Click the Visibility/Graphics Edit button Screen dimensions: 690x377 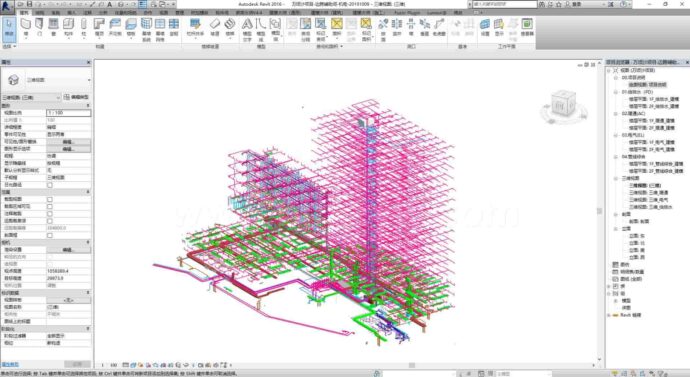(x=69, y=142)
